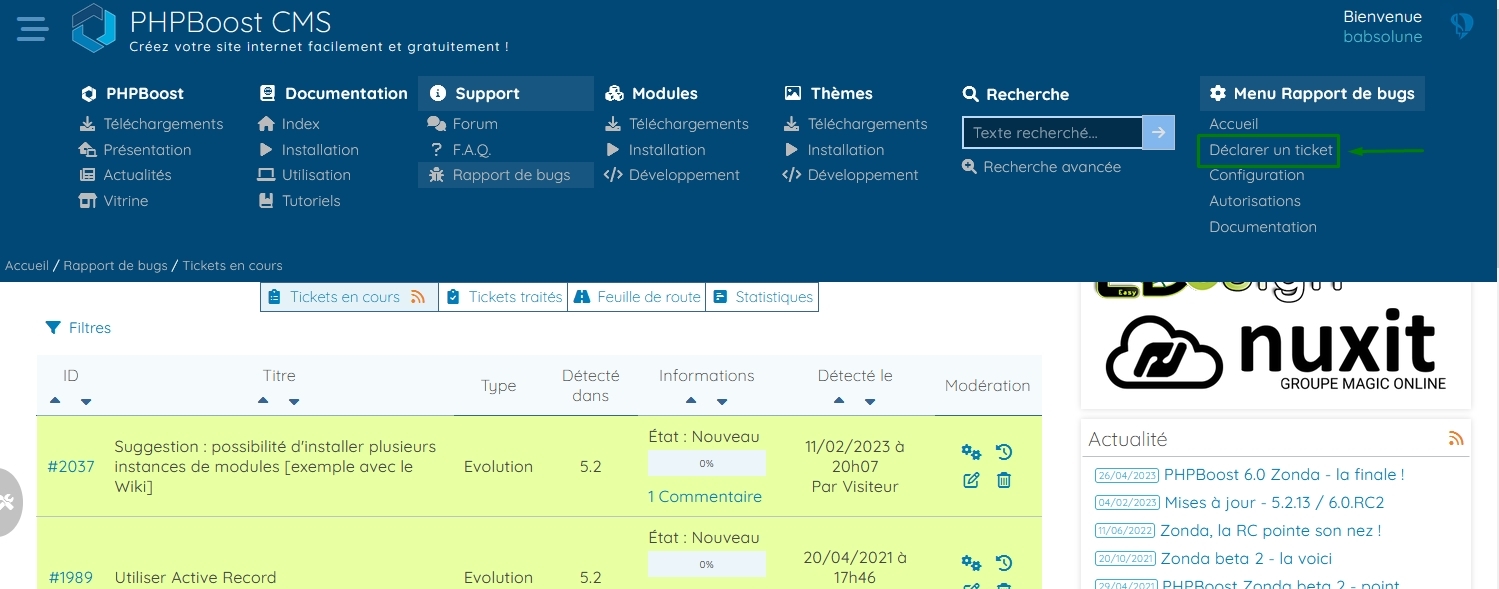Sort Informations column descending
1499x589 pixels.
tap(722, 402)
